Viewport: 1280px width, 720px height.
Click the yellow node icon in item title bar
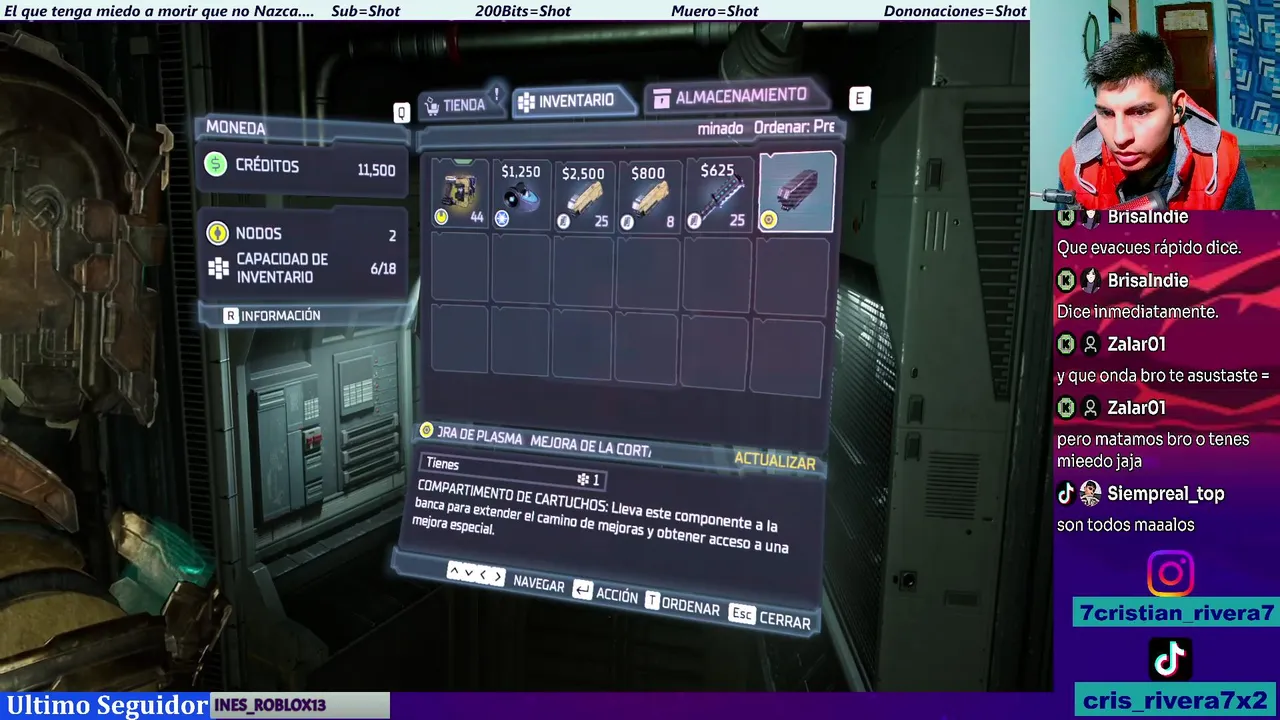[427, 431]
